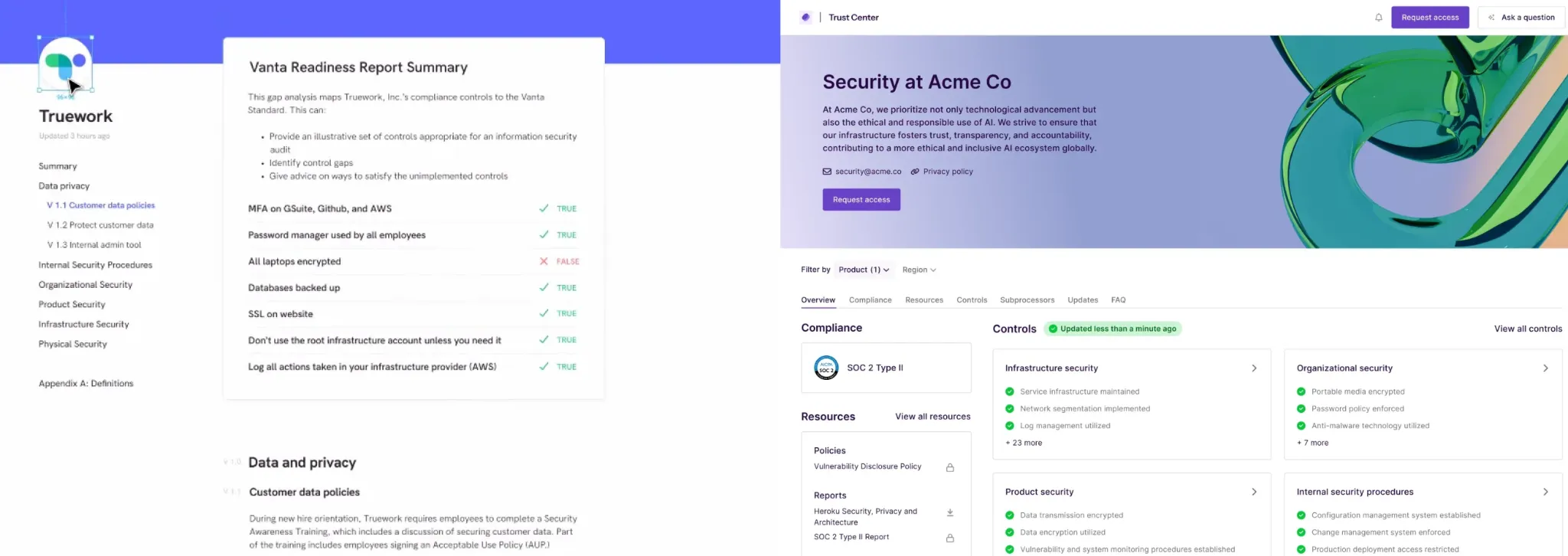
Task: Click the checkmark for Databases backed up row
Action: [x=544, y=287]
